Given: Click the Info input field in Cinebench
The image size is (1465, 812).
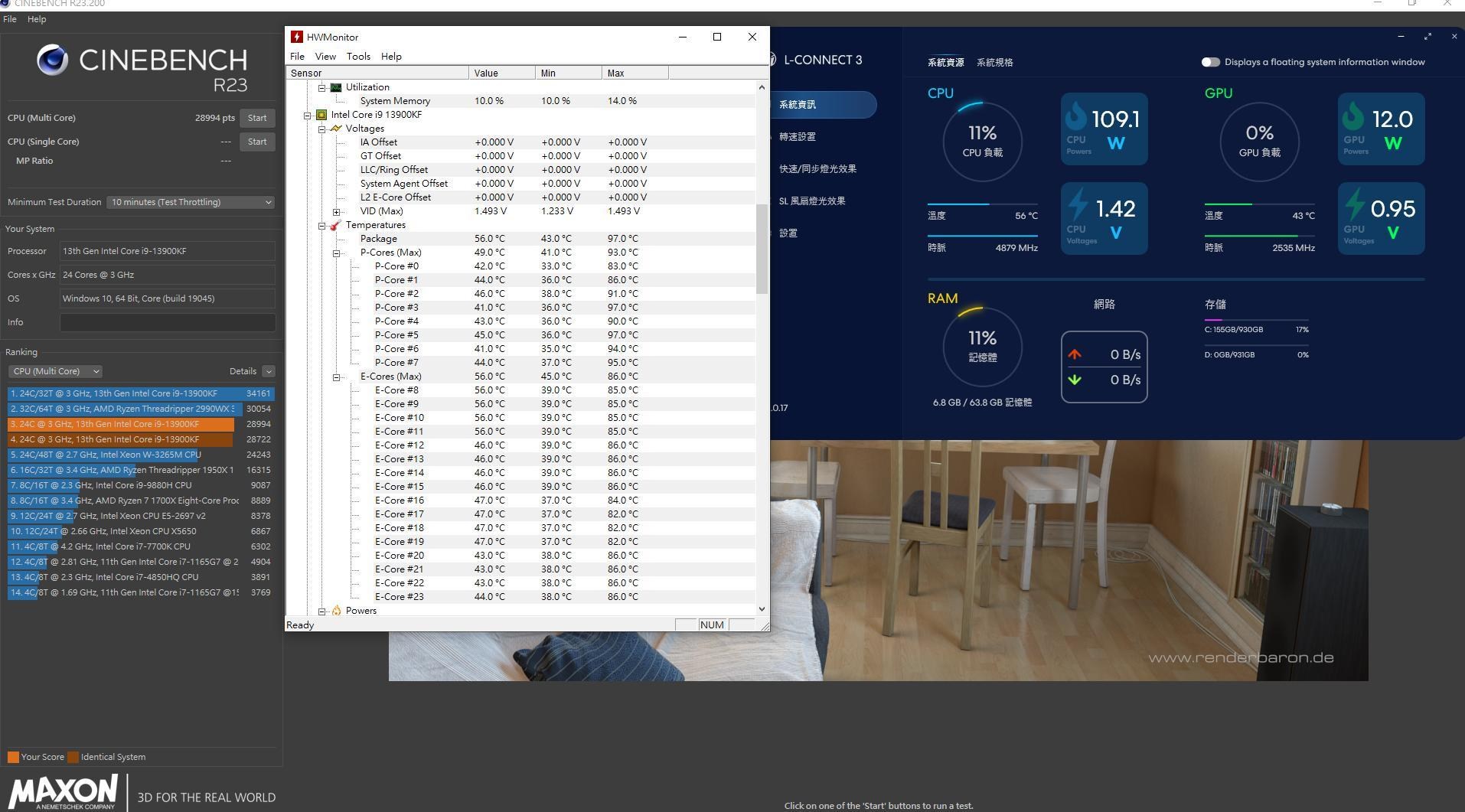Looking at the screenshot, I should (168, 322).
